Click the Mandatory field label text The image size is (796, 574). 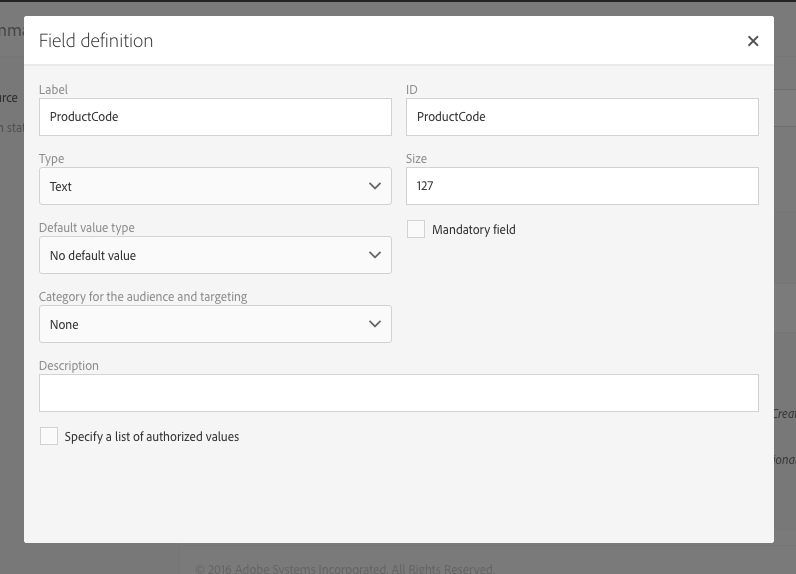point(474,230)
